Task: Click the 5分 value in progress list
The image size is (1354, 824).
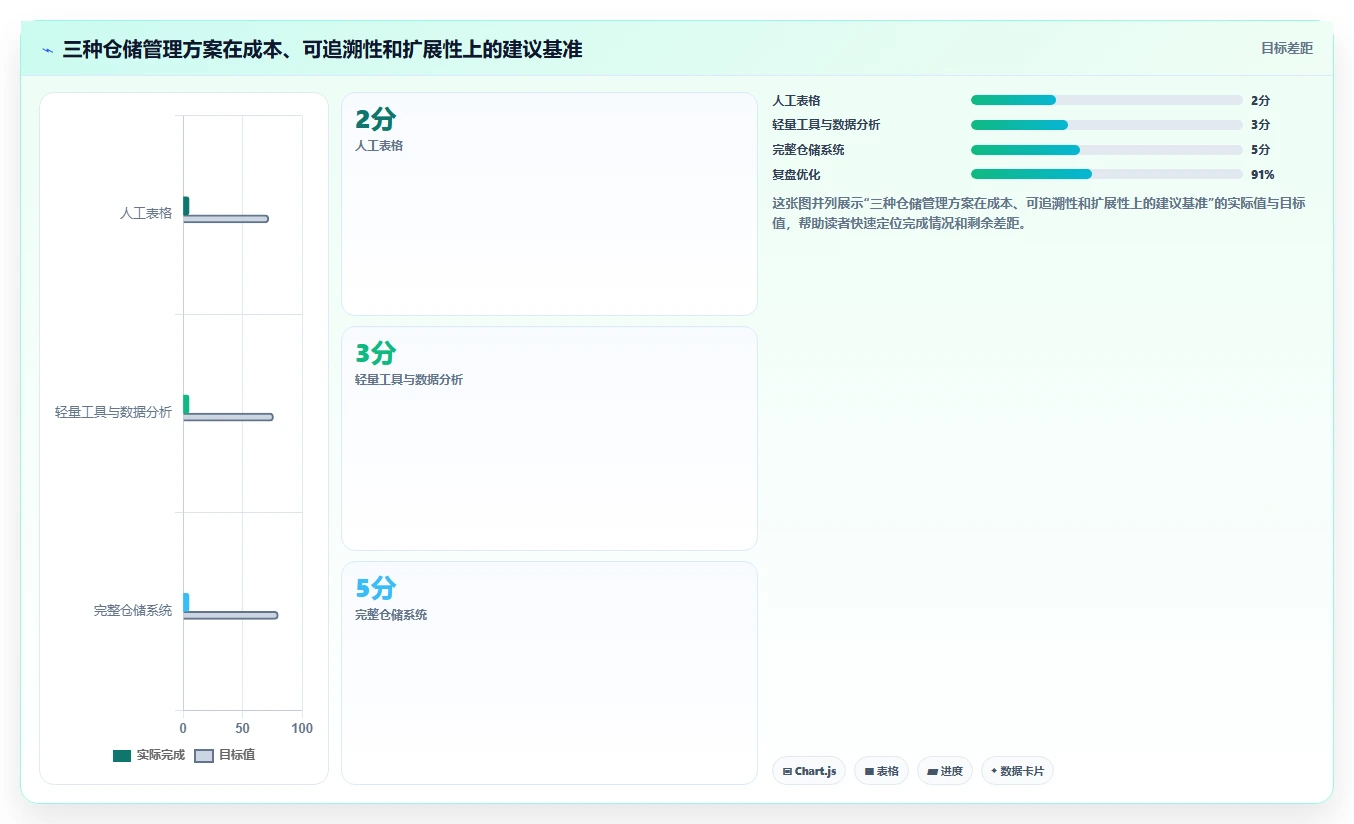Action: point(1260,150)
